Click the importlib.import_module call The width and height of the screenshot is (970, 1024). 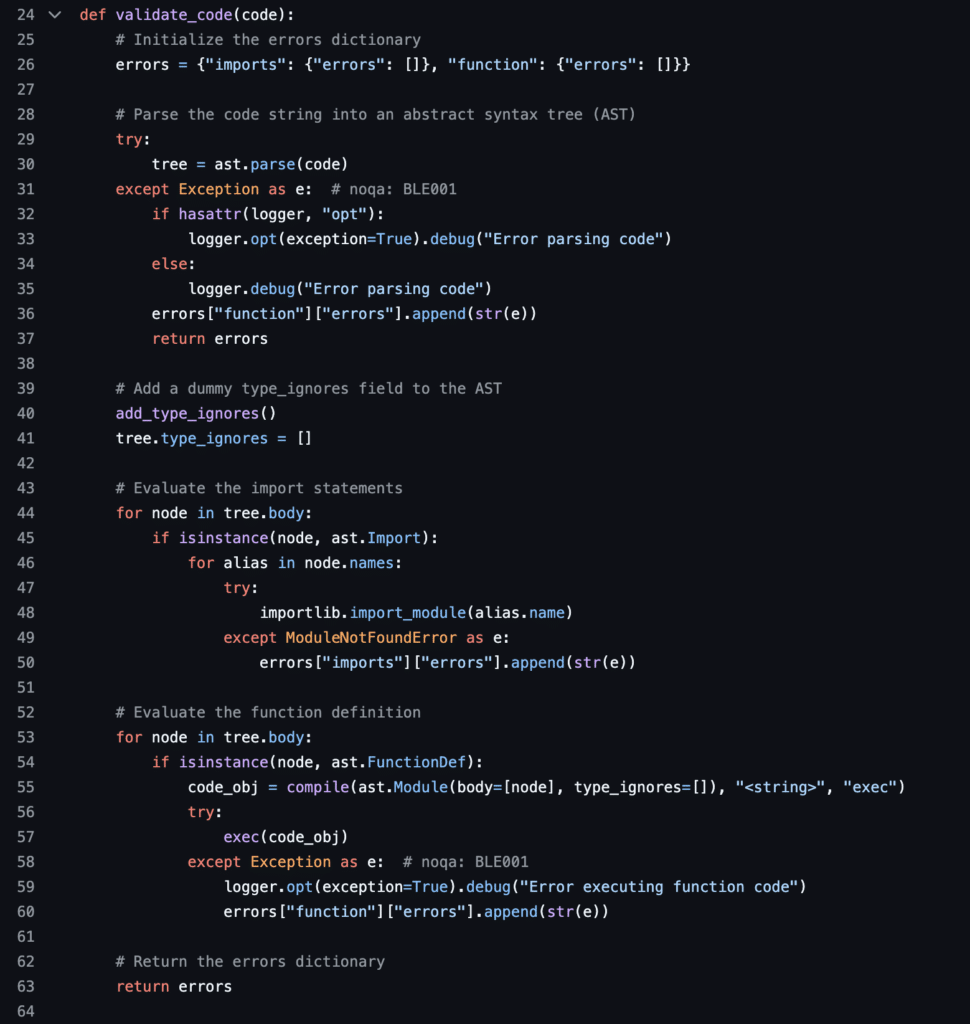coord(363,613)
